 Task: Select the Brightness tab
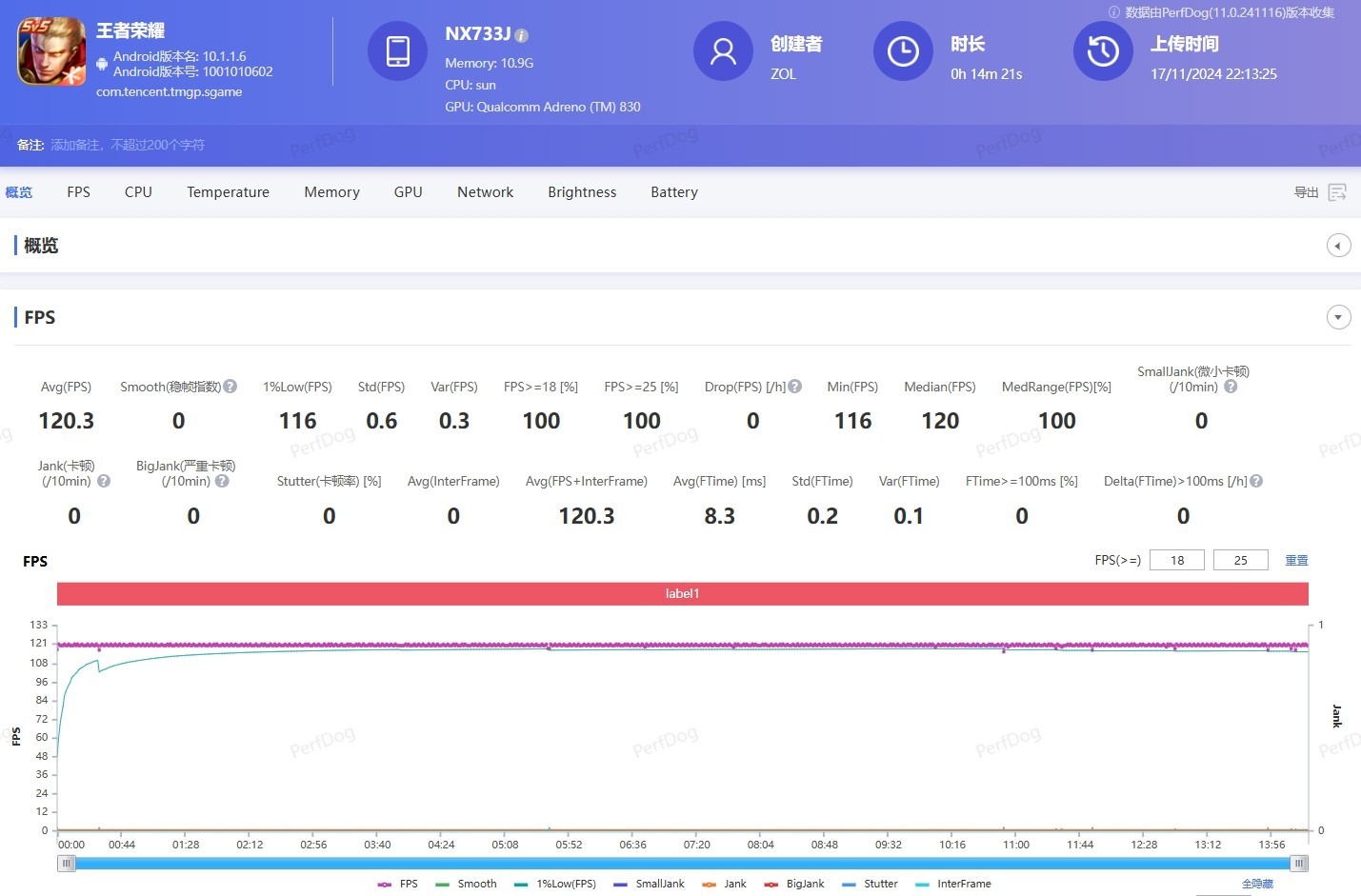[x=582, y=192]
